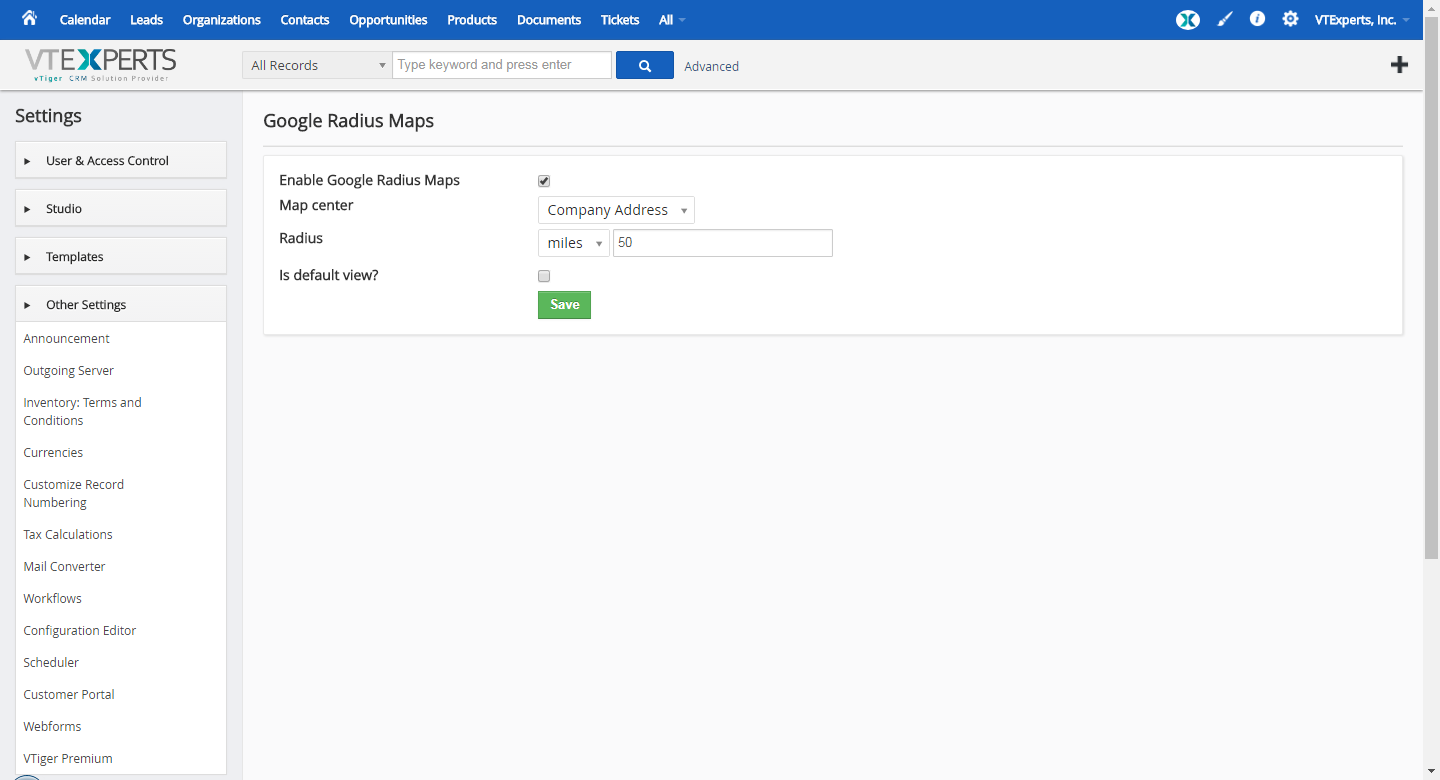Collapse the Other Settings section

[121, 304]
